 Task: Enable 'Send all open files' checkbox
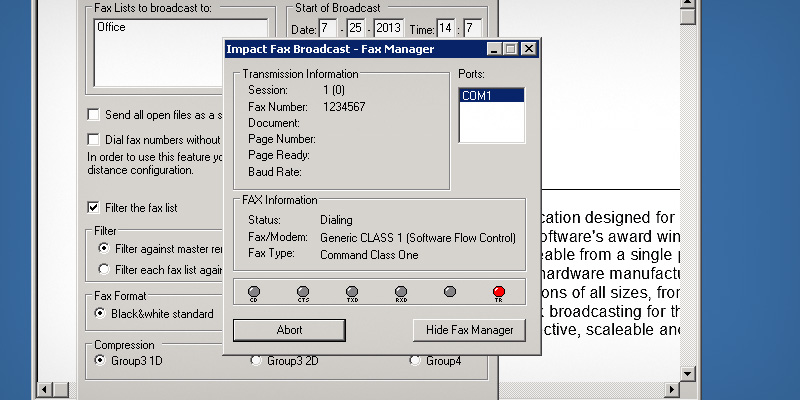click(94, 115)
